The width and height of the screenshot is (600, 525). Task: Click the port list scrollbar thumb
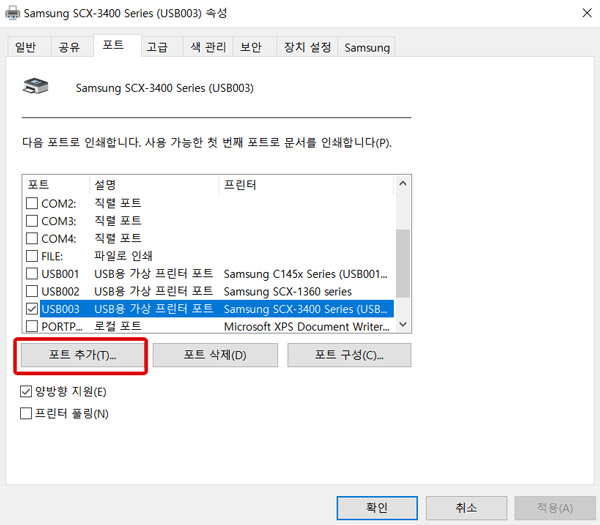pyautogui.click(x=402, y=263)
